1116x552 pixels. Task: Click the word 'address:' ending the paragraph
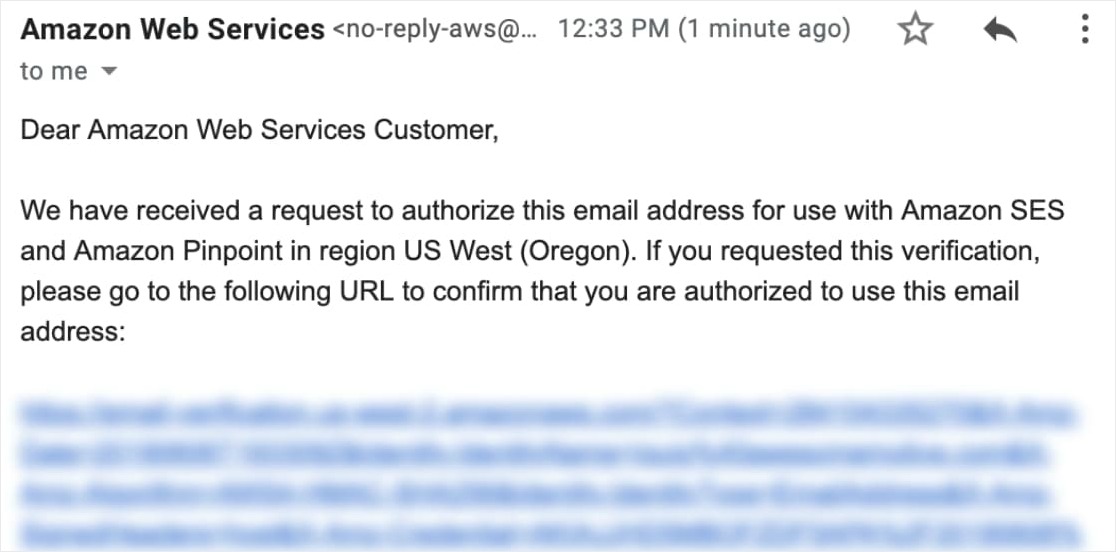tap(73, 332)
